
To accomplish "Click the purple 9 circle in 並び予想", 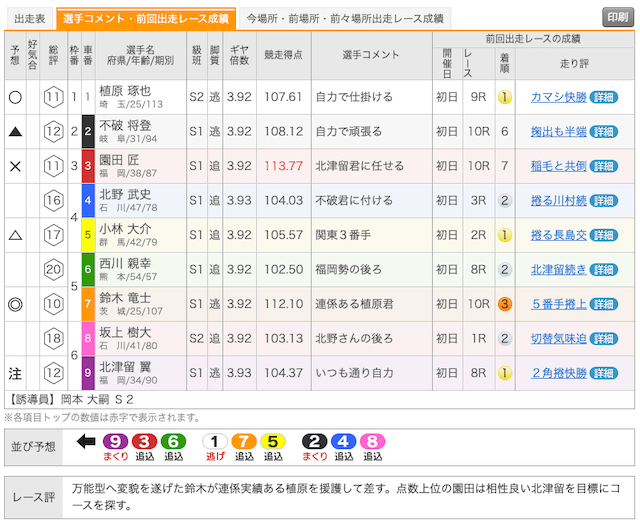I will point(114,441).
